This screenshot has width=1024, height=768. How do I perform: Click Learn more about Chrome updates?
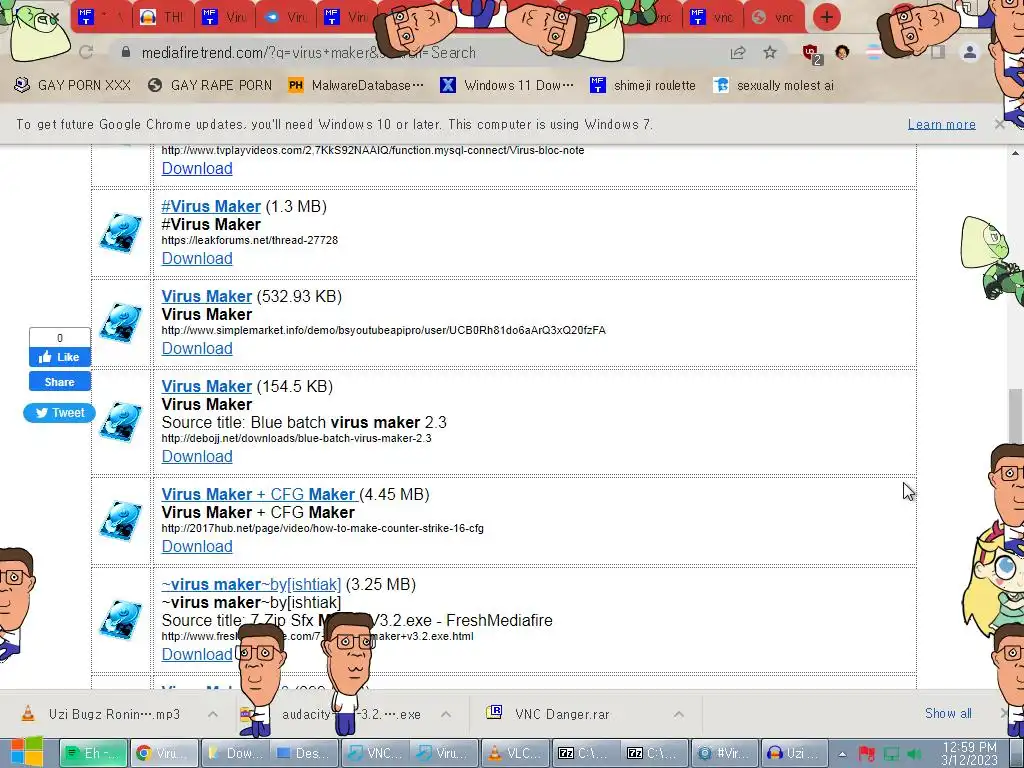(942, 124)
